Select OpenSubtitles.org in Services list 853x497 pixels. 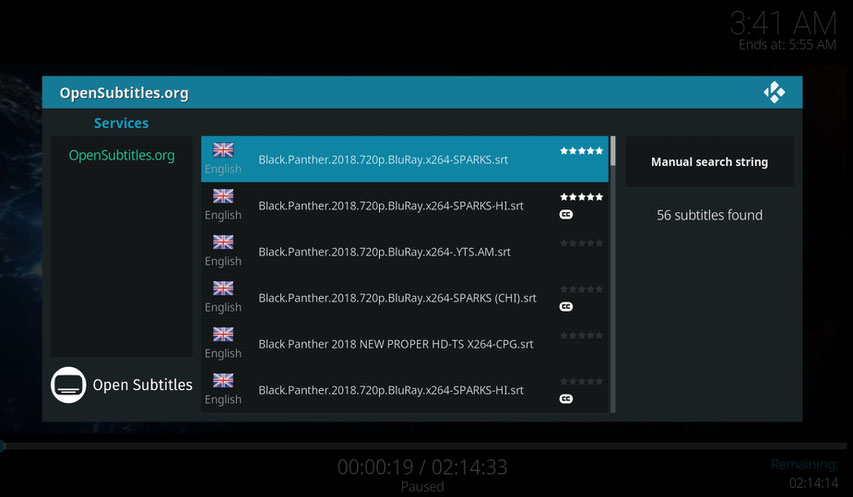tap(121, 156)
